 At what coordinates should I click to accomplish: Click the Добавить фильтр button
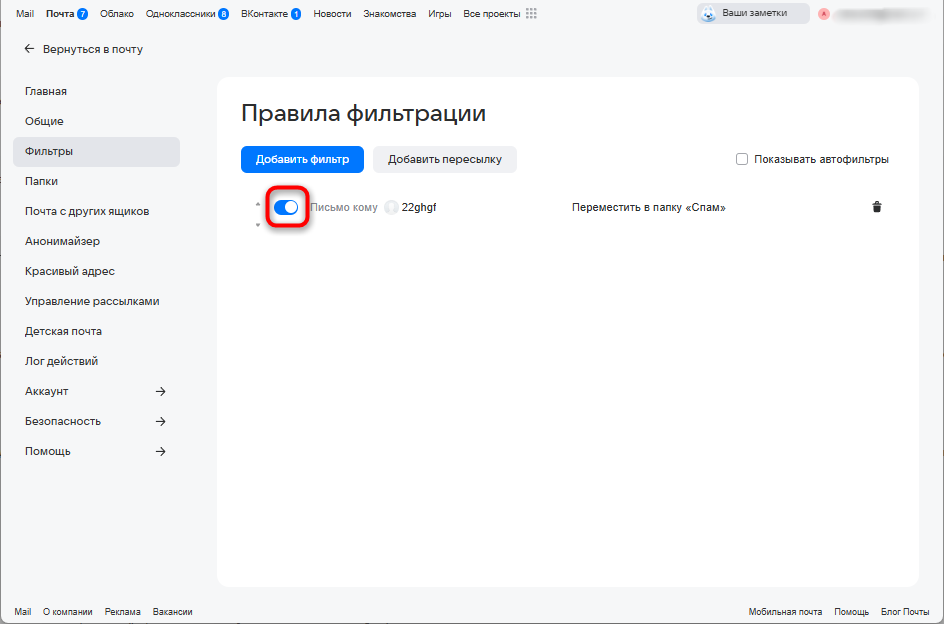302,160
